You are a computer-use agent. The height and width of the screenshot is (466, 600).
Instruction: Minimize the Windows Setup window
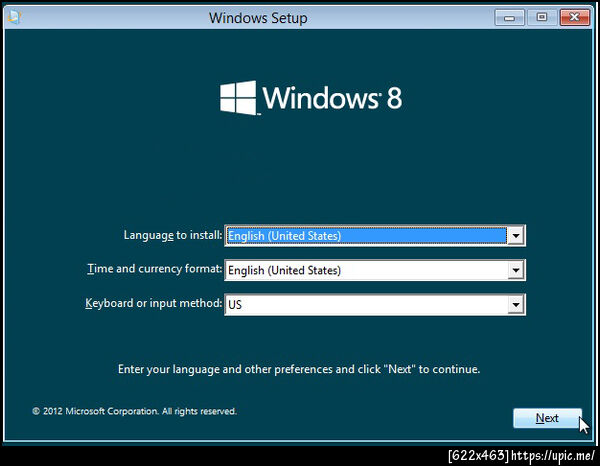509,18
